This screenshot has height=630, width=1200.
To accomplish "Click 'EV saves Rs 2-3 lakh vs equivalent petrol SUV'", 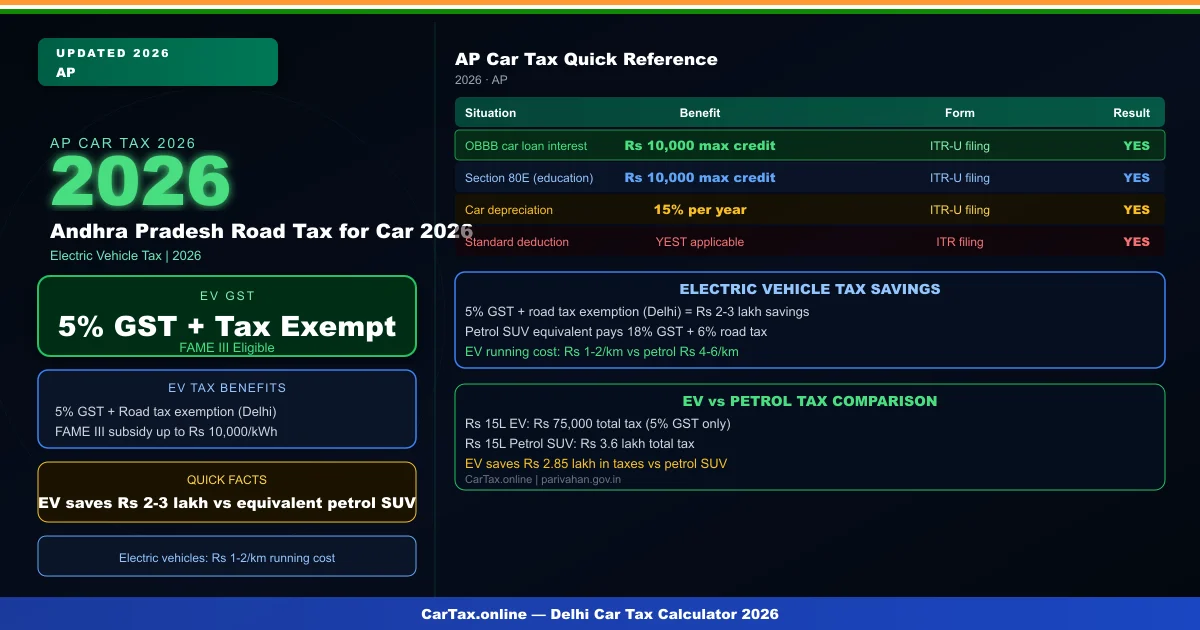I will coord(227,503).
